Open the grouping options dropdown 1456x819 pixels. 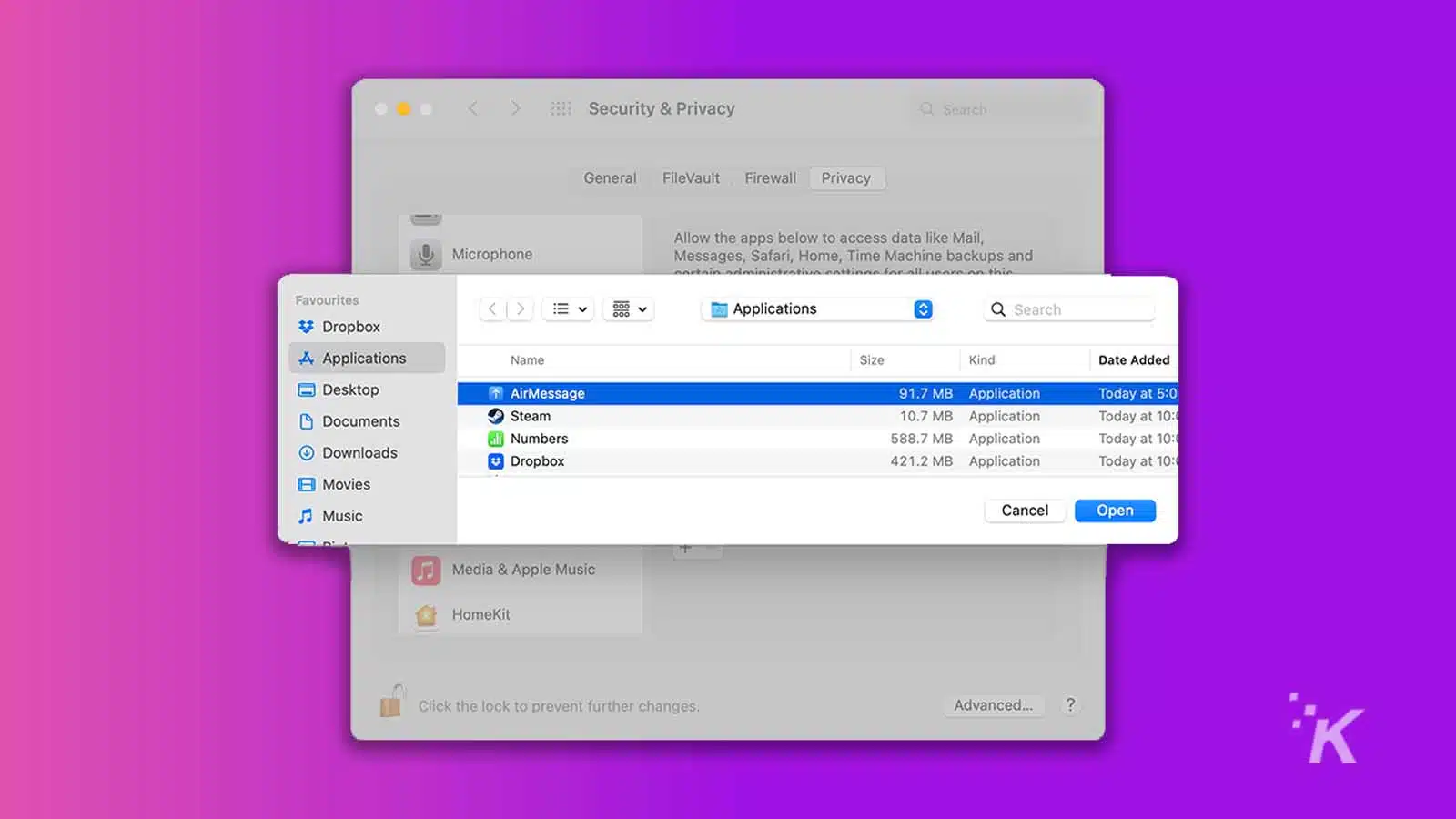629,309
